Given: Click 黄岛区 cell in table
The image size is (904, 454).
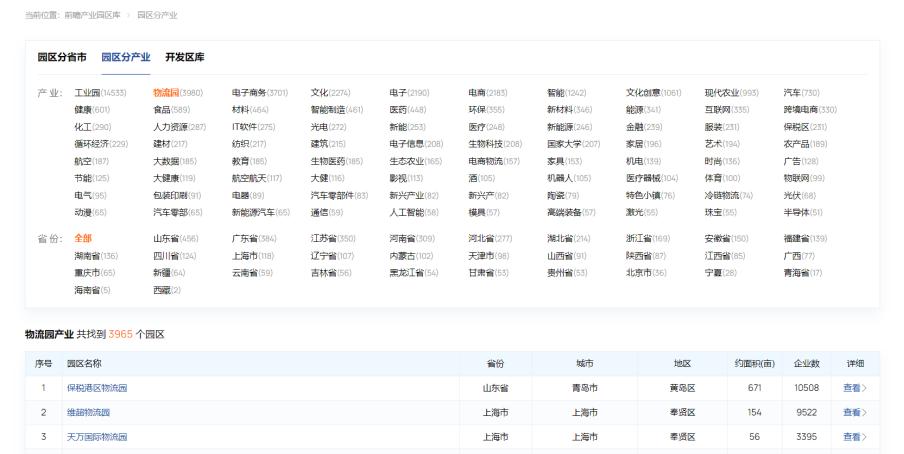Looking at the screenshot, I should pos(682,388).
